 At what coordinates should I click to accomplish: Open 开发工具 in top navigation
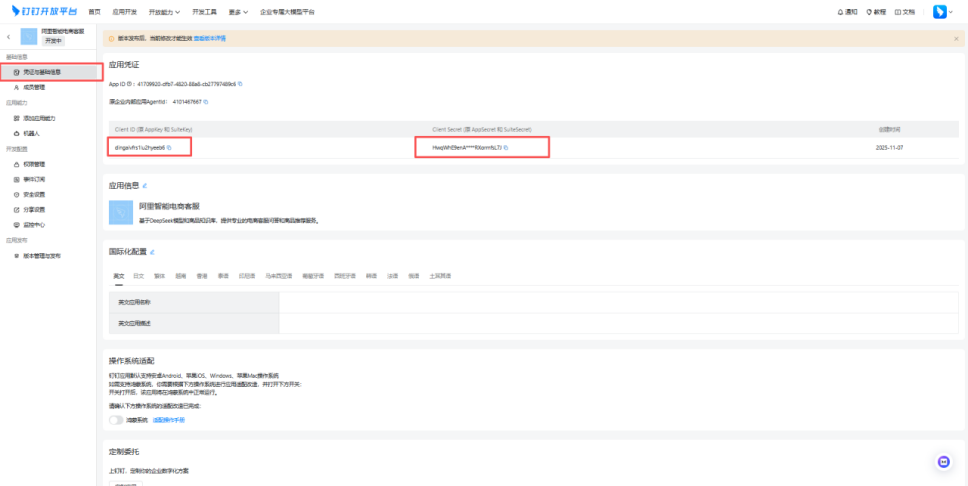tap(204, 12)
